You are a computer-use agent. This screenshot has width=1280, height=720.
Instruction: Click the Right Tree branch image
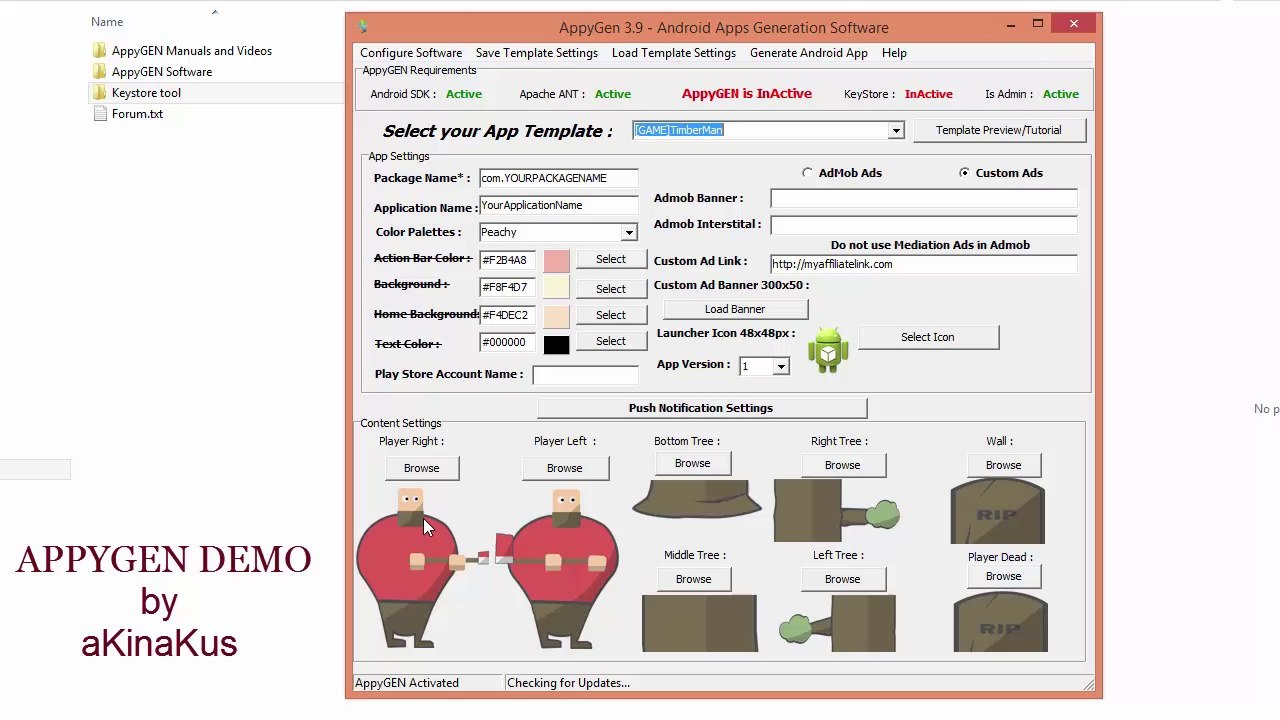click(x=837, y=511)
